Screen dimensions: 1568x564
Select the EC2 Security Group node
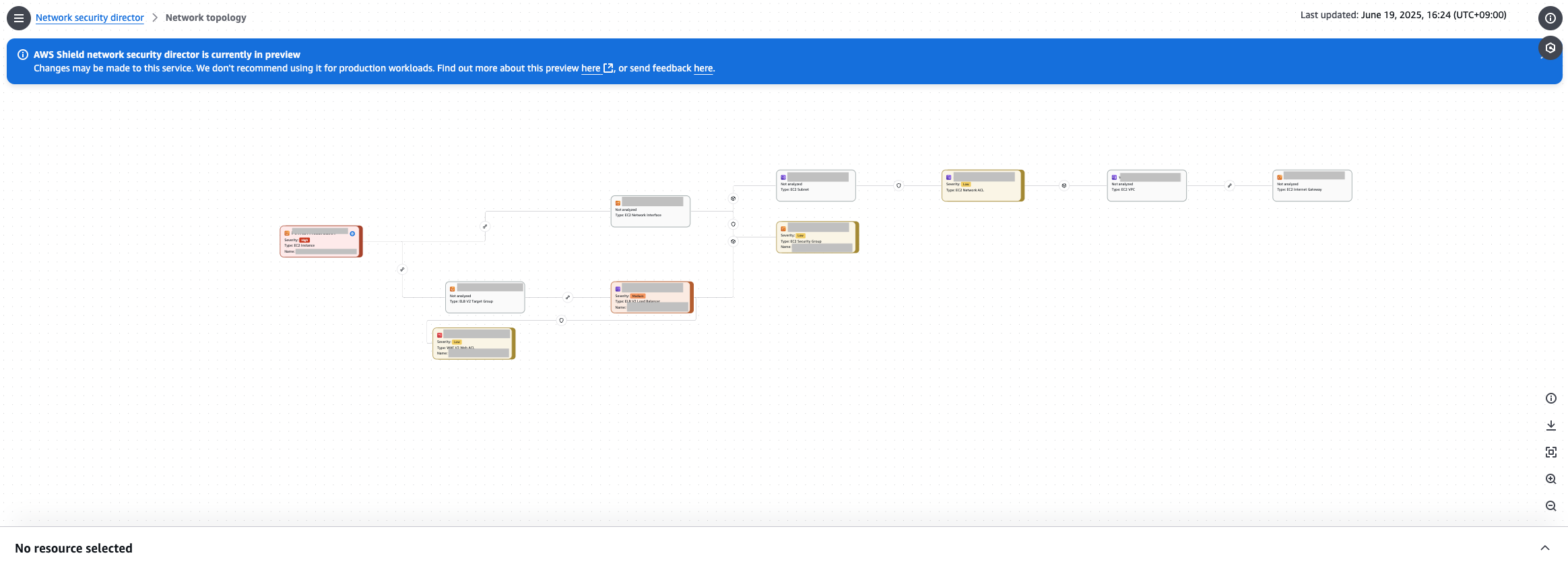[x=818, y=237]
